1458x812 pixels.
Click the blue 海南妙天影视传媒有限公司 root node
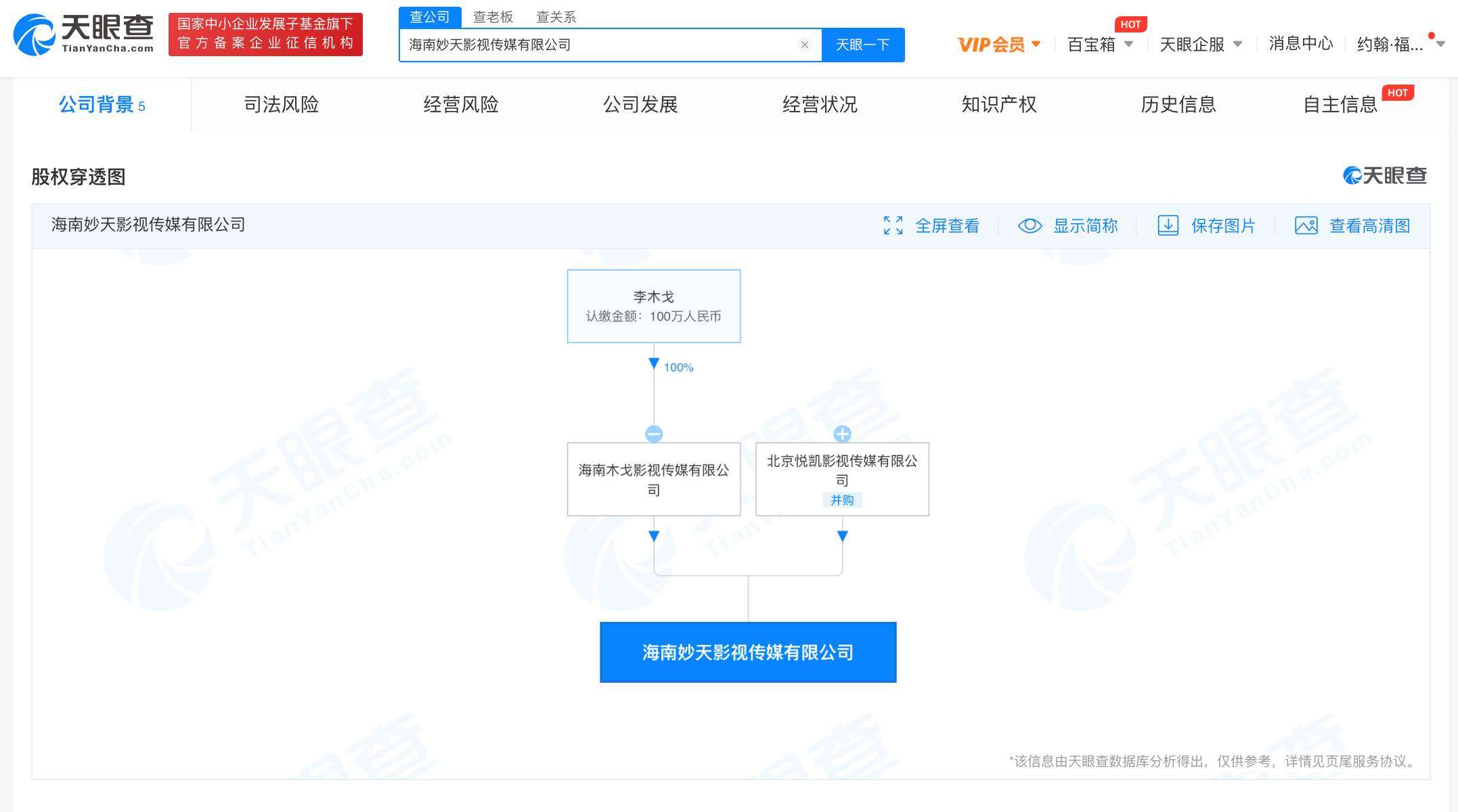(748, 652)
